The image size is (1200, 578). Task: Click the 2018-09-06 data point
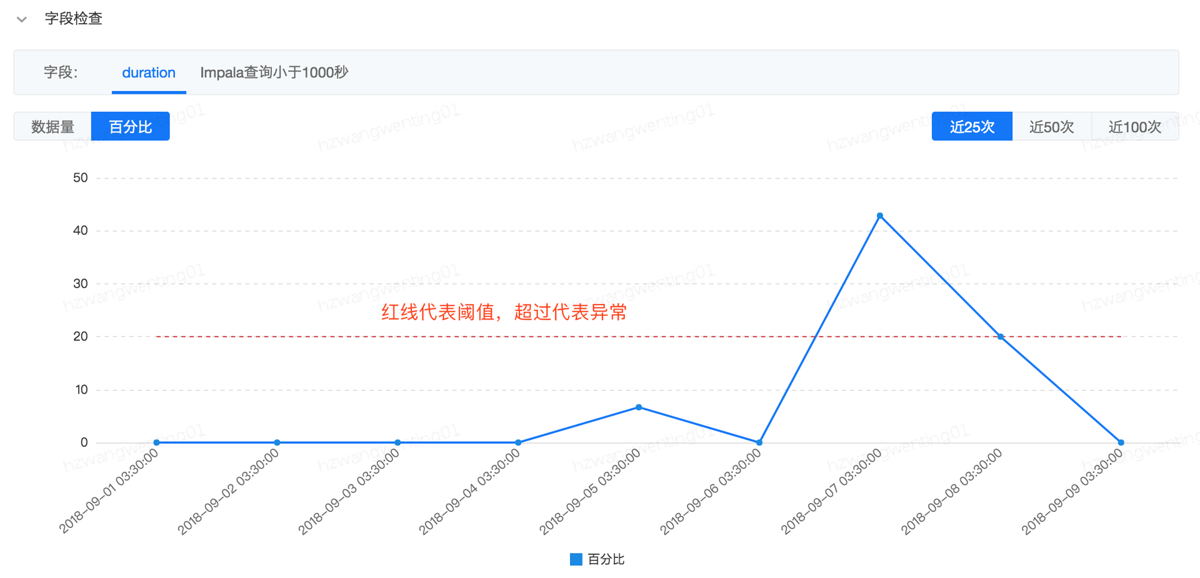tap(760, 442)
